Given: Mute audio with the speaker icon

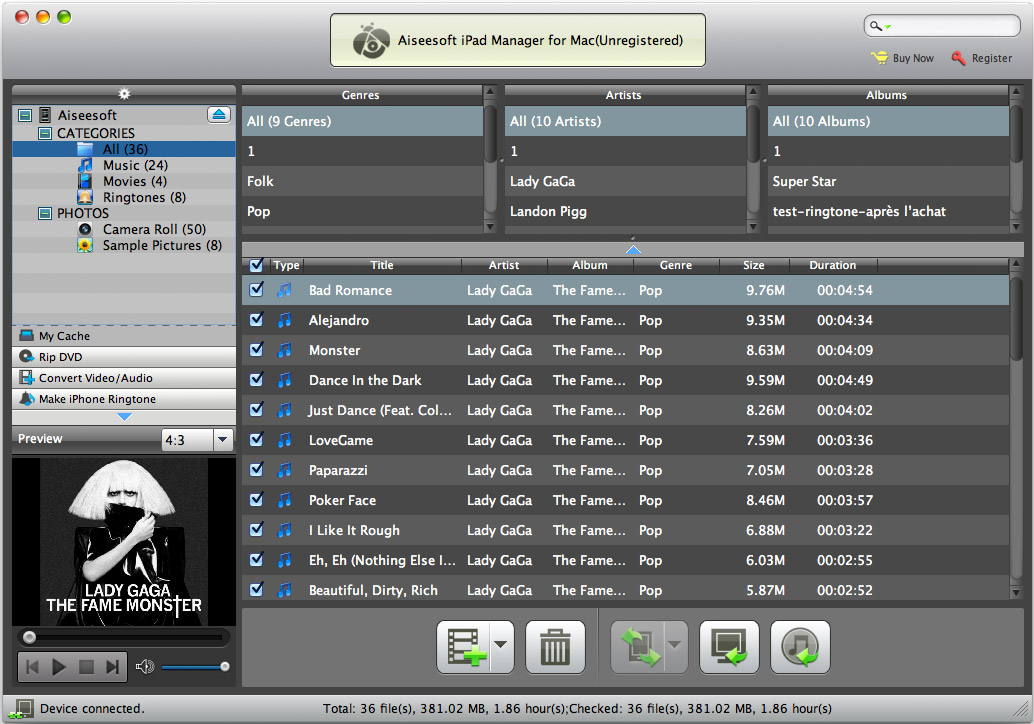Looking at the screenshot, I should coord(144,667).
